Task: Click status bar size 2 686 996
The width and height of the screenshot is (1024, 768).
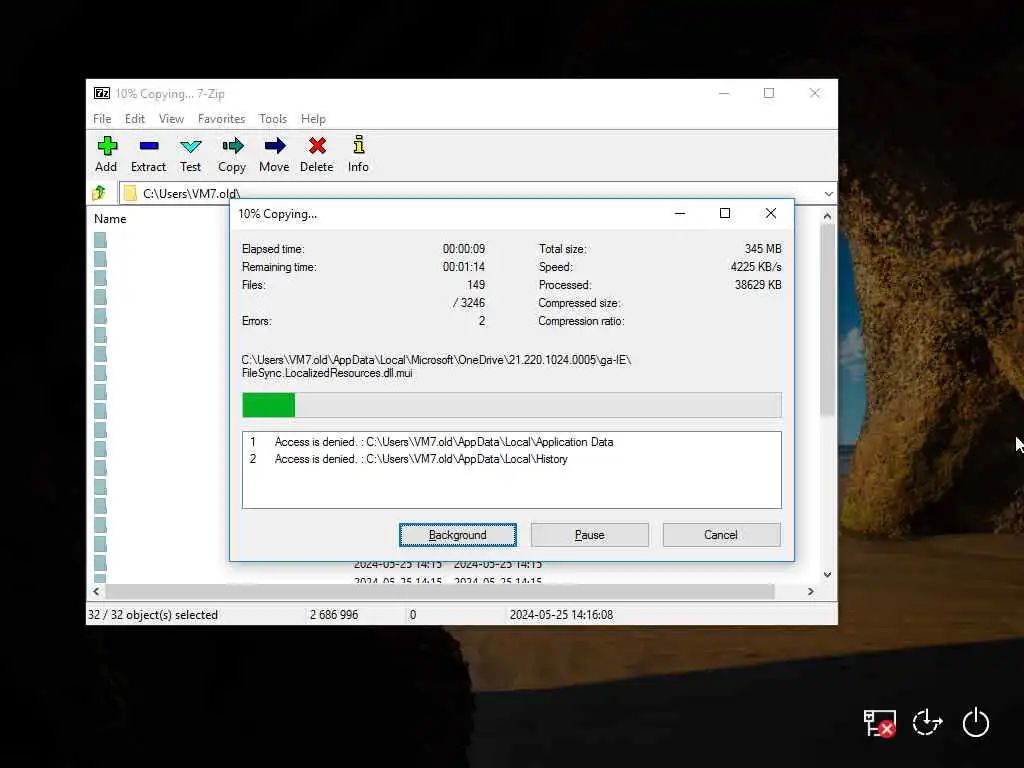Action: tap(334, 615)
